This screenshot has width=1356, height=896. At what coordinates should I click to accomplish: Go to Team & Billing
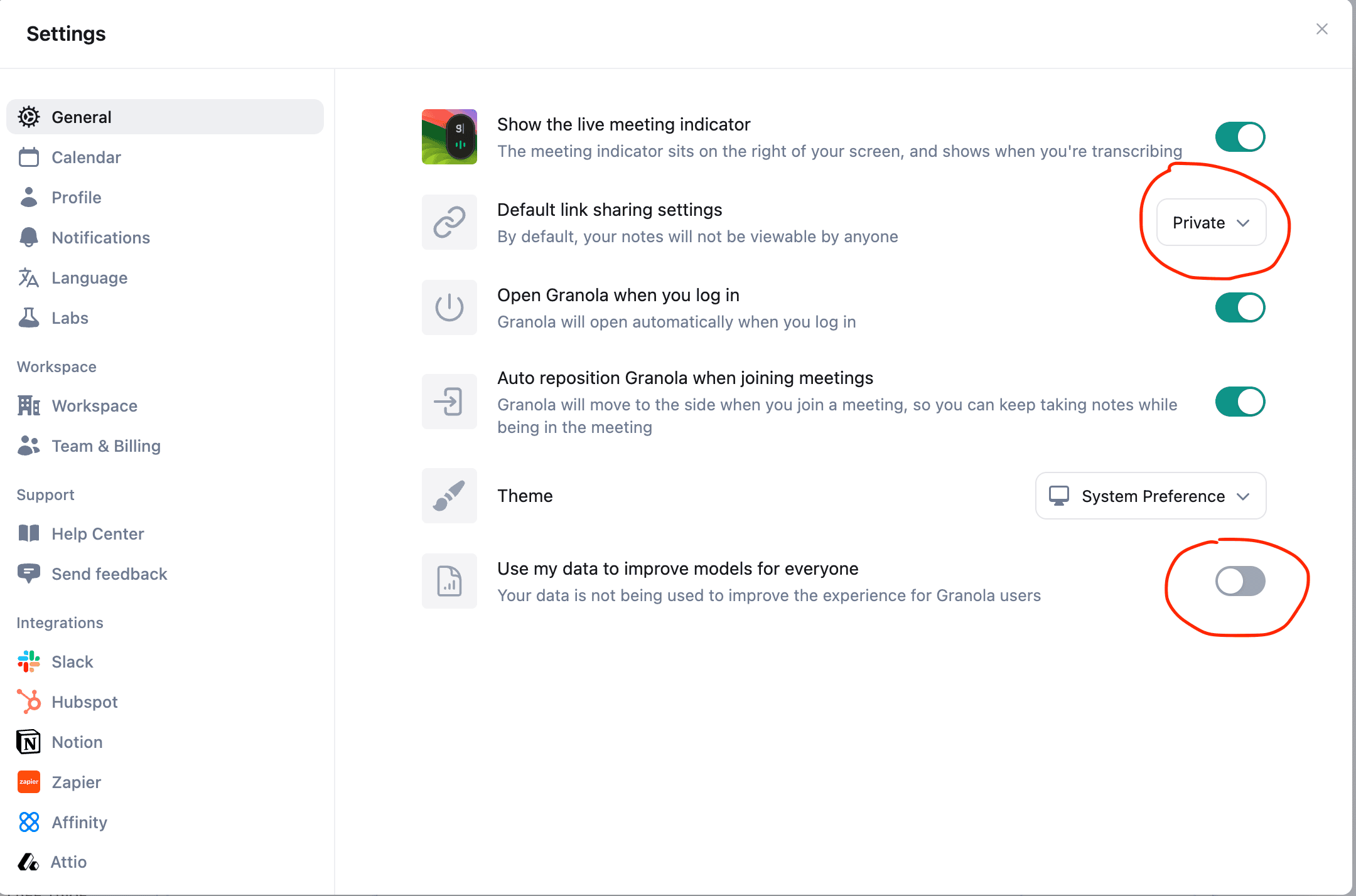tap(105, 445)
